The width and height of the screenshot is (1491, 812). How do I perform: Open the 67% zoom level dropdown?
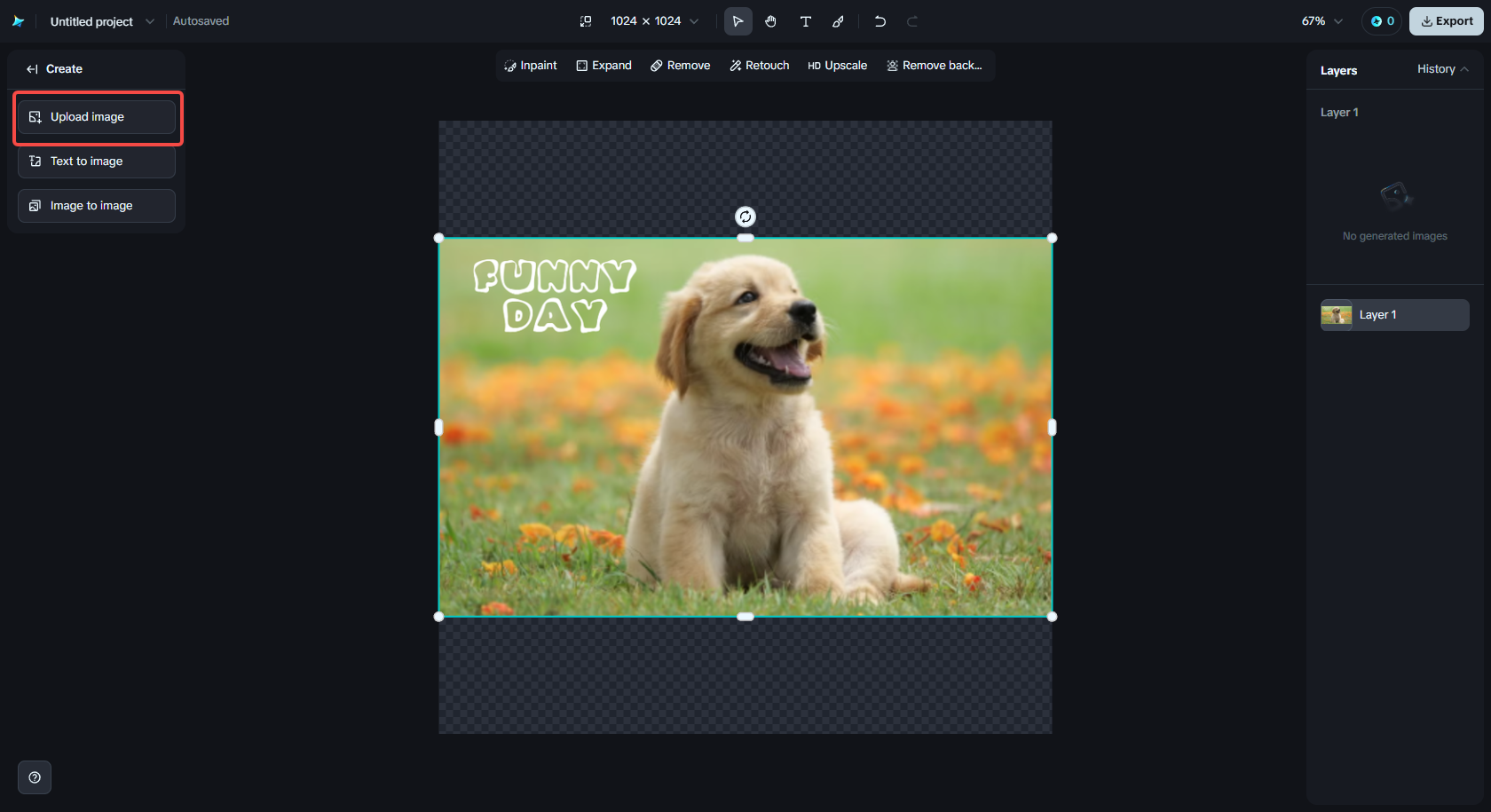coord(1322,21)
